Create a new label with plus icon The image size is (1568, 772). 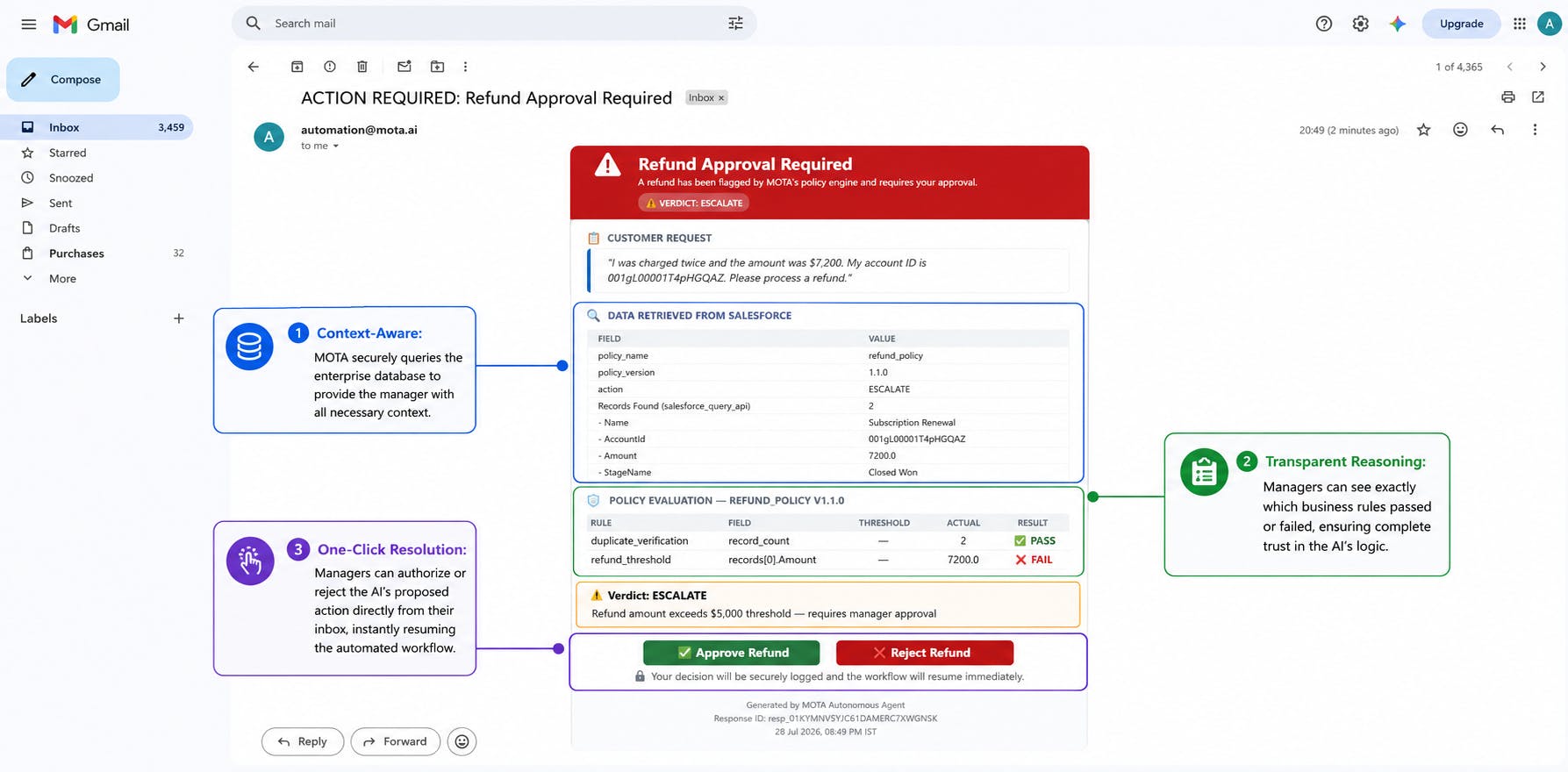(178, 318)
